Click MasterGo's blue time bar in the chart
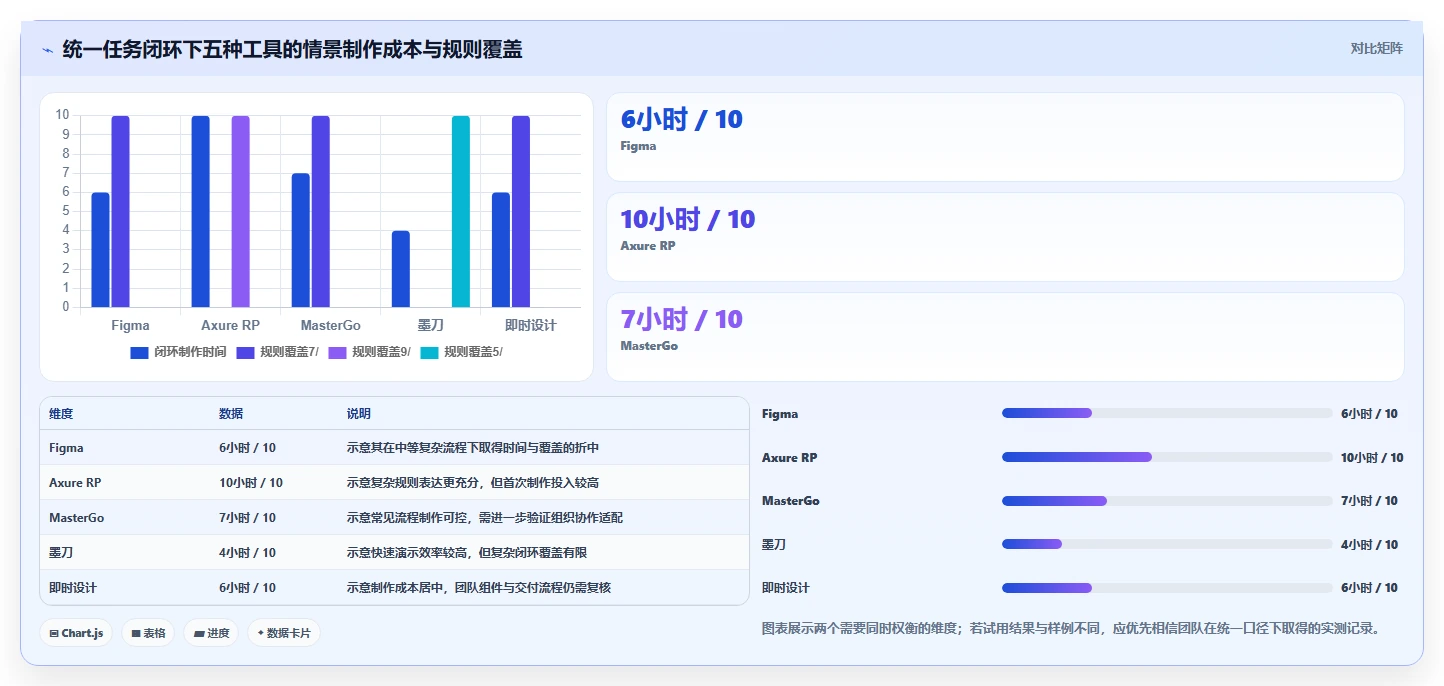1444x686 pixels. [x=300, y=240]
